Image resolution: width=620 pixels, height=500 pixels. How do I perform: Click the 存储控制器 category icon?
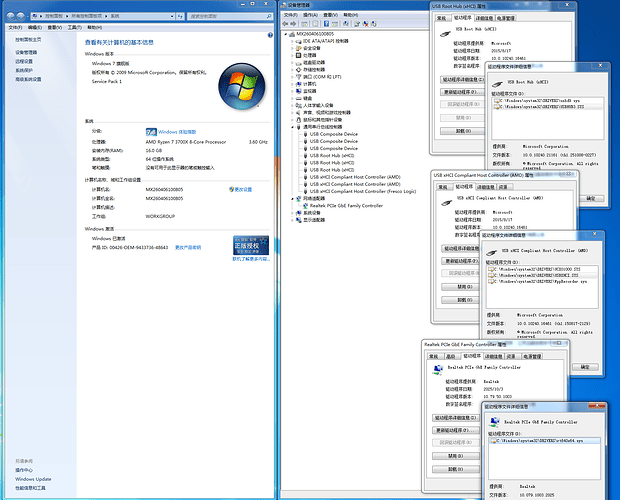299,70
